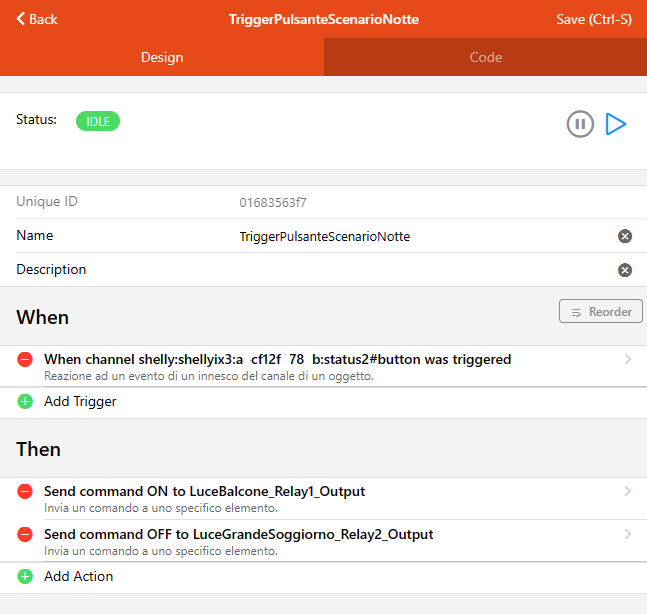Click the IDLE status badge
The image size is (647, 614).
point(98,121)
